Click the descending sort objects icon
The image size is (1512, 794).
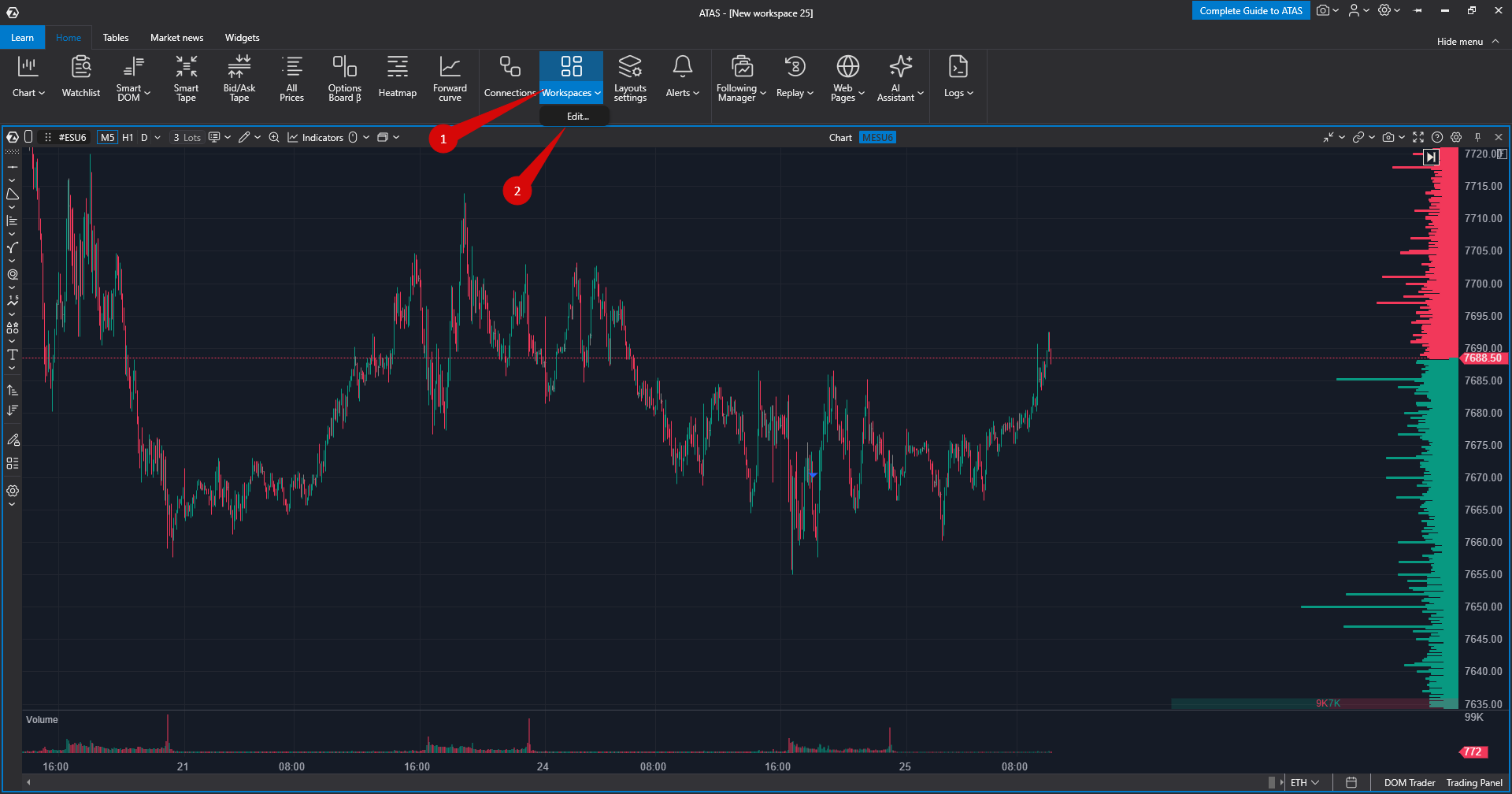(12, 410)
